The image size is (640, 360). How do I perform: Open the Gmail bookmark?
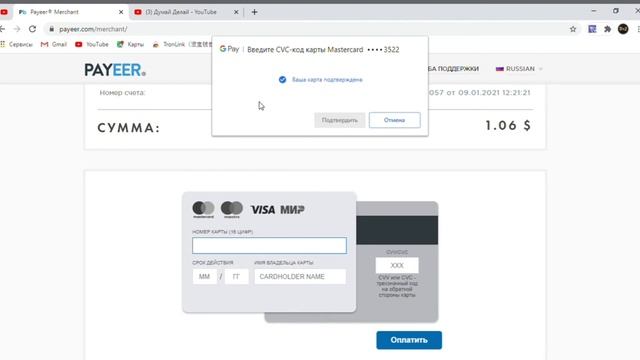(x=54, y=44)
